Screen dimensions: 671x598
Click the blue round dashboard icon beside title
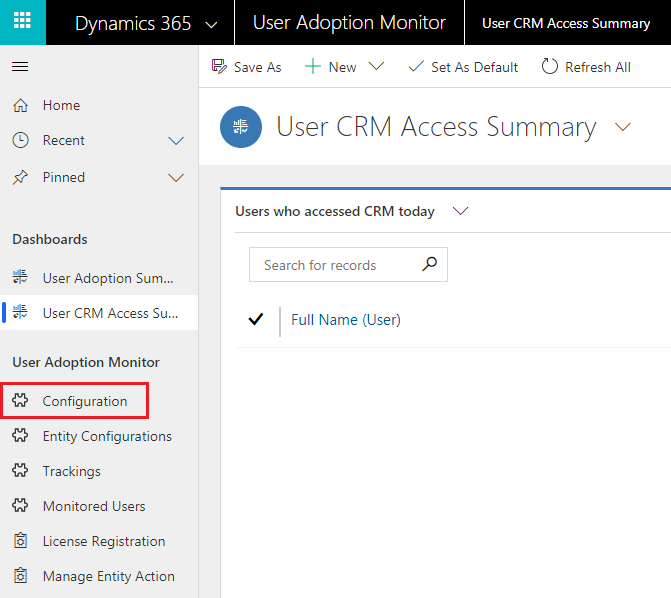241,127
